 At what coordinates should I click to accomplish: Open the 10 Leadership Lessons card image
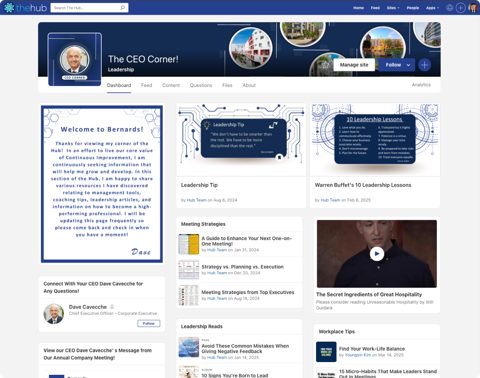click(x=375, y=140)
